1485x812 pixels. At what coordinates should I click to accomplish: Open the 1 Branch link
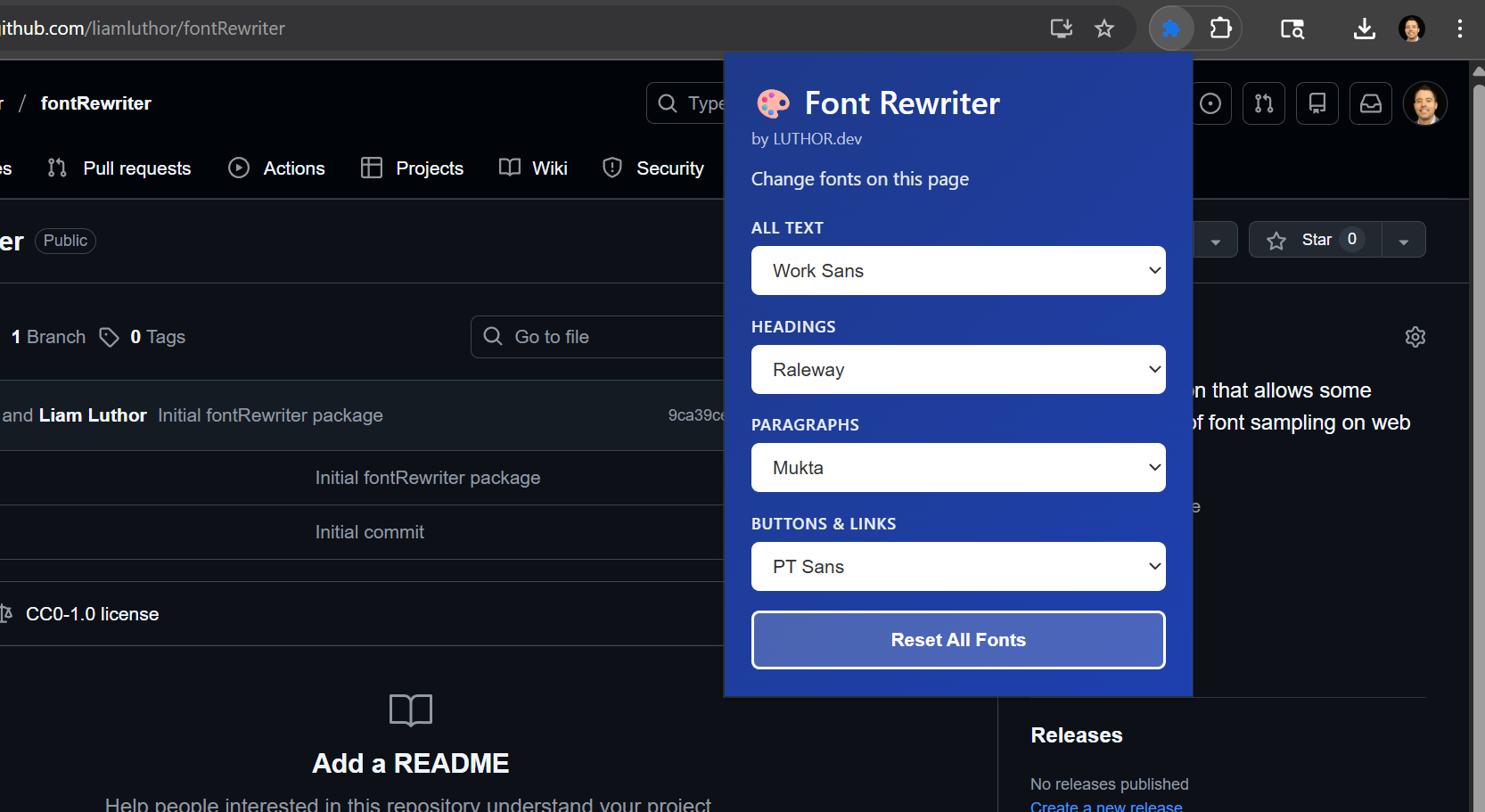48,337
